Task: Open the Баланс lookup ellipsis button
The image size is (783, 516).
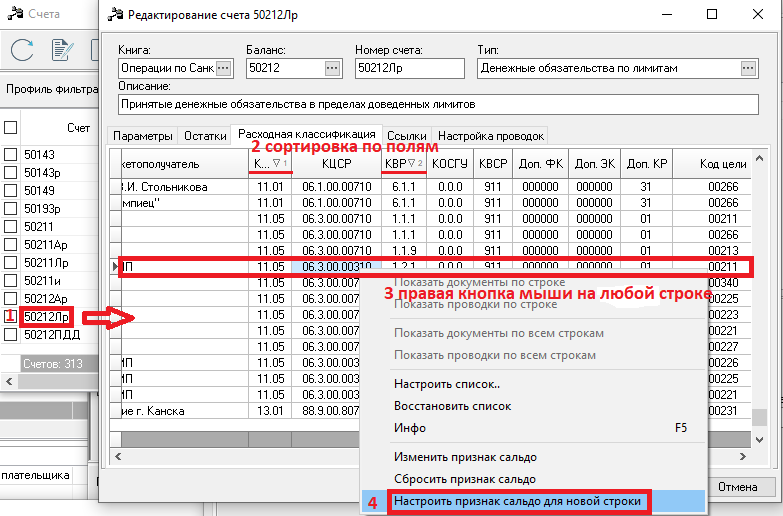Action: (332, 68)
